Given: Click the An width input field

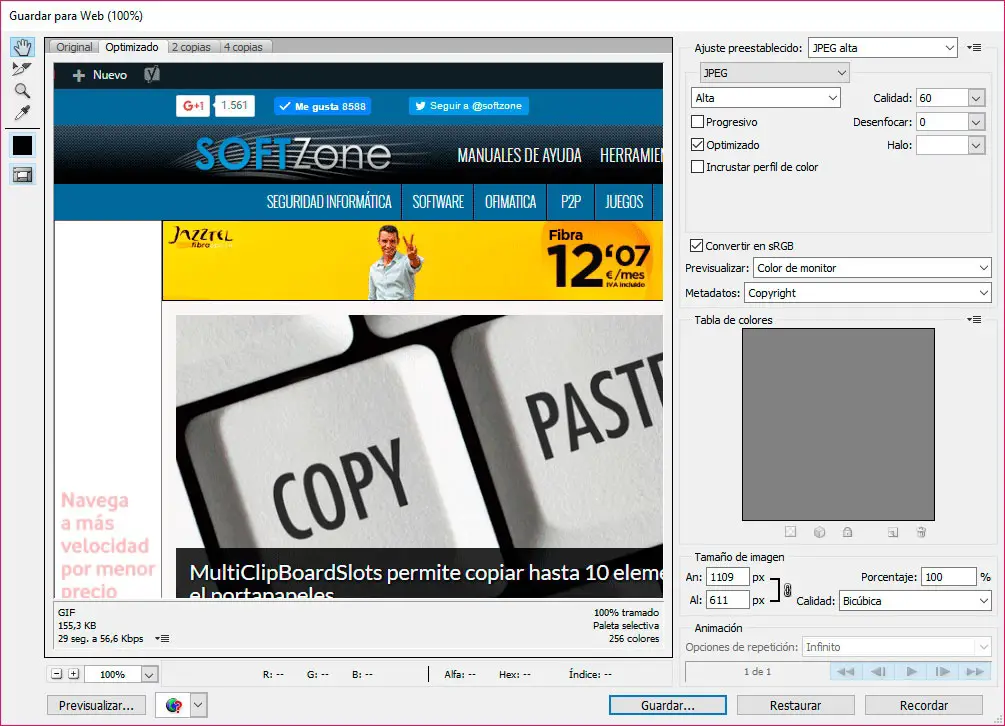Looking at the screenshot, I should 727,577.
